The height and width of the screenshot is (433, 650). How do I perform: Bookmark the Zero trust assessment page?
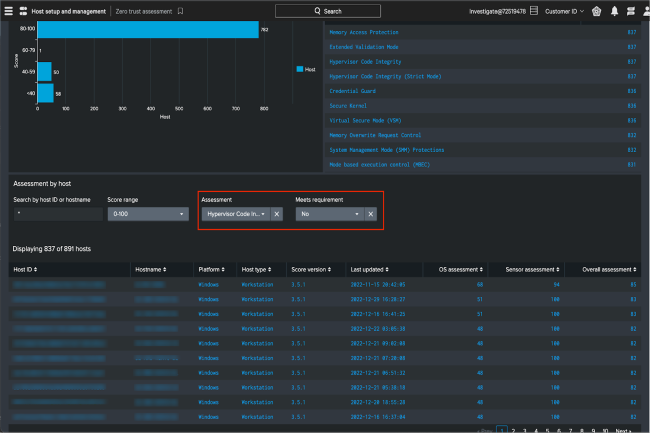pyautogui.click(x=180, y=11)
